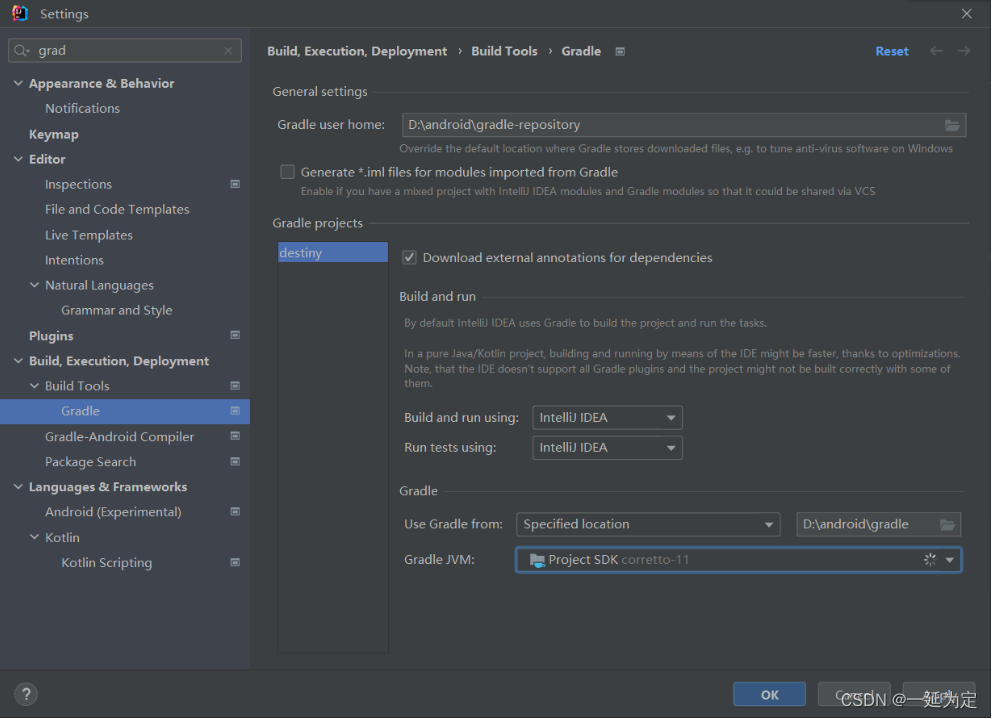Click project icon next to Package Search

(235, 462)
